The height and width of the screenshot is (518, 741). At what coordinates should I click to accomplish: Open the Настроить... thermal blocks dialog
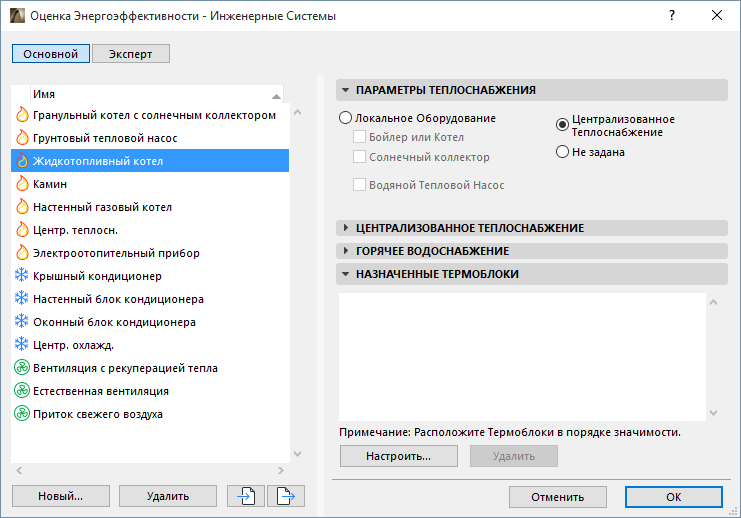point(398,456)
